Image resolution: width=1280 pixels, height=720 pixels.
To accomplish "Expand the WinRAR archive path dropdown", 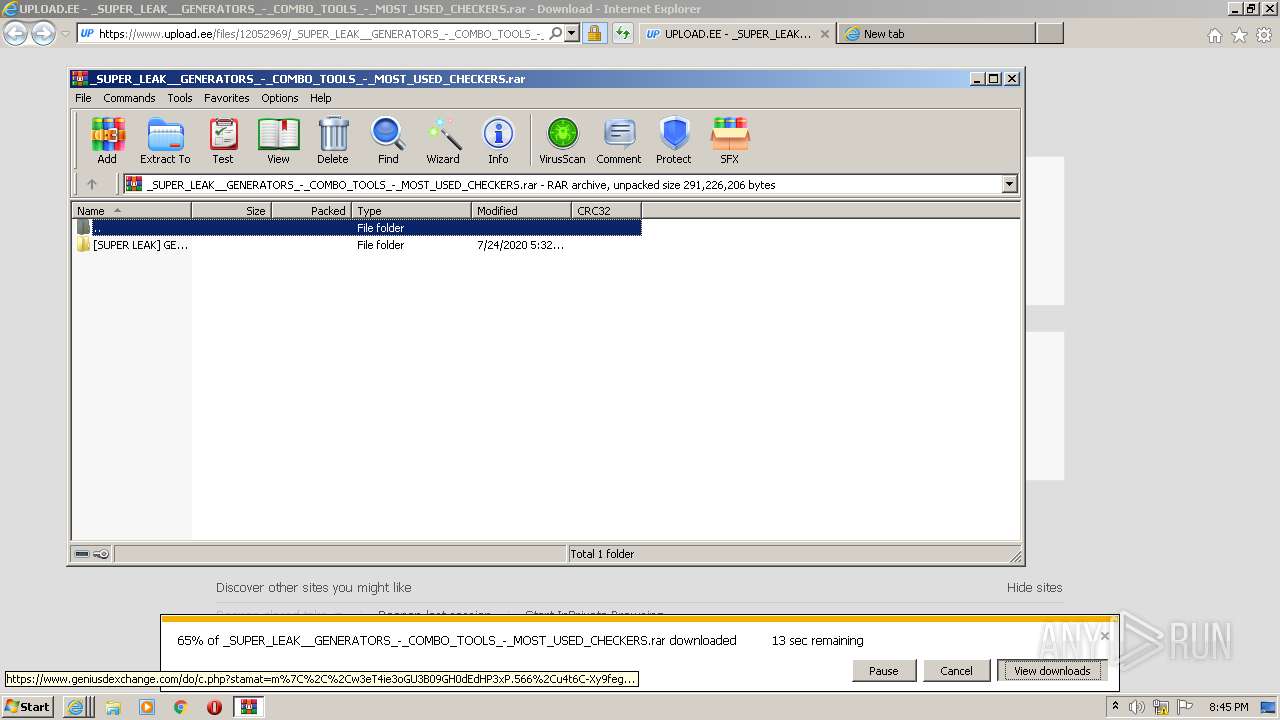I will [x=1009, y=184].
